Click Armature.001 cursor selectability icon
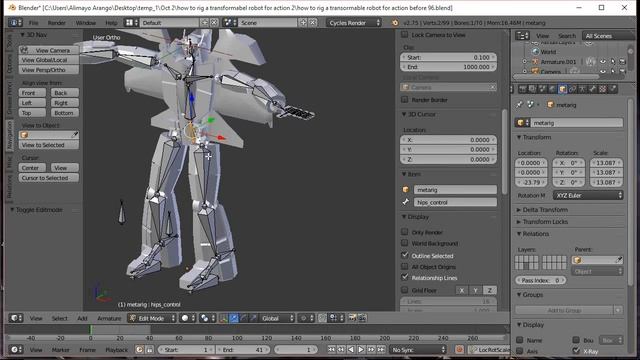This screenshot has width=640, height=360. [613, 62]
